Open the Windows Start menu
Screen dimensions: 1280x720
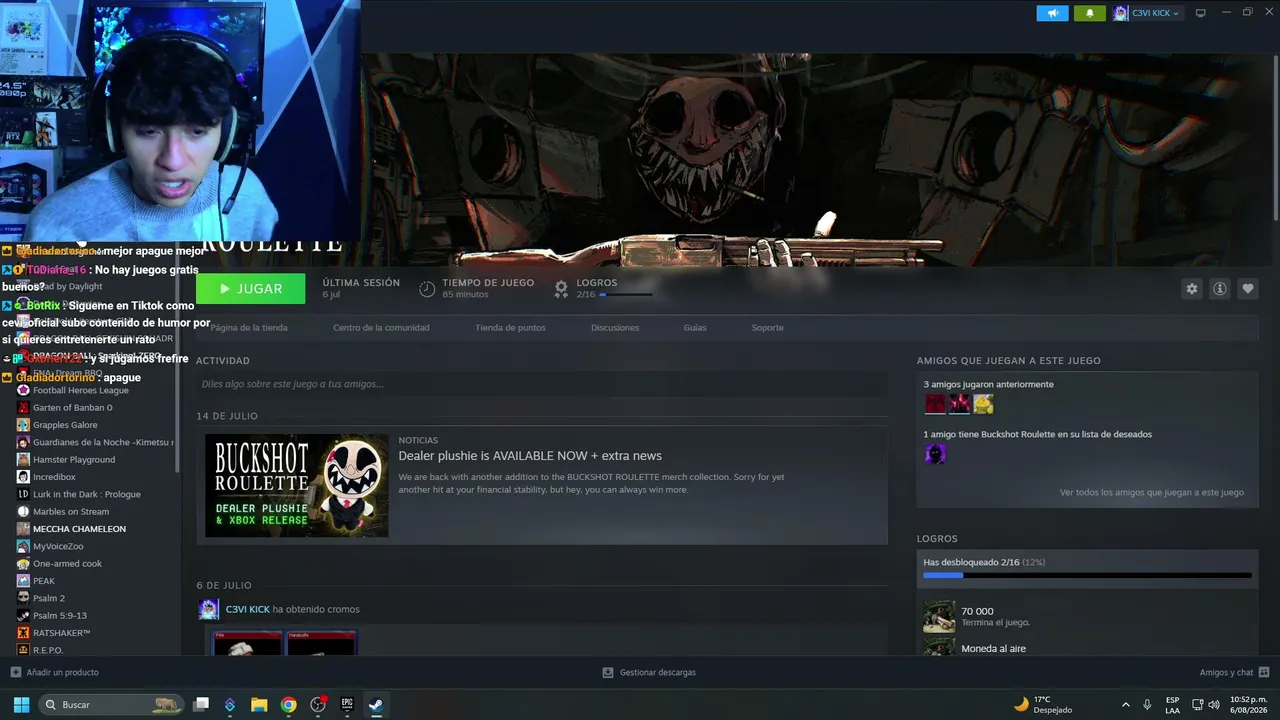point(21,705)
